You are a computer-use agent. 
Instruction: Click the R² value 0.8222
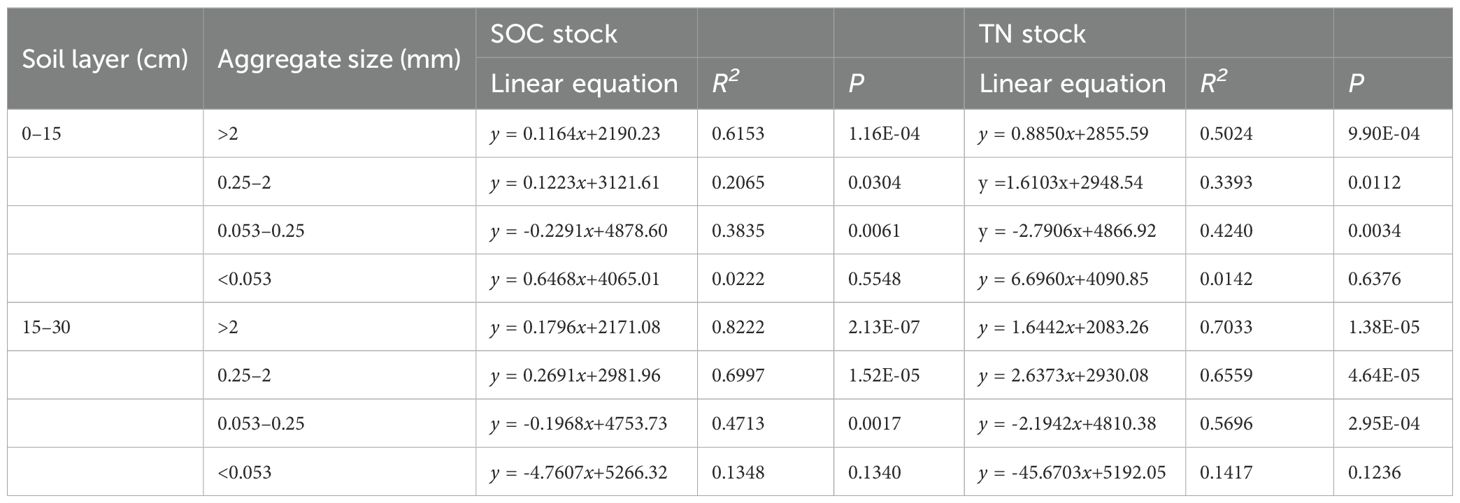coord(739,327)
